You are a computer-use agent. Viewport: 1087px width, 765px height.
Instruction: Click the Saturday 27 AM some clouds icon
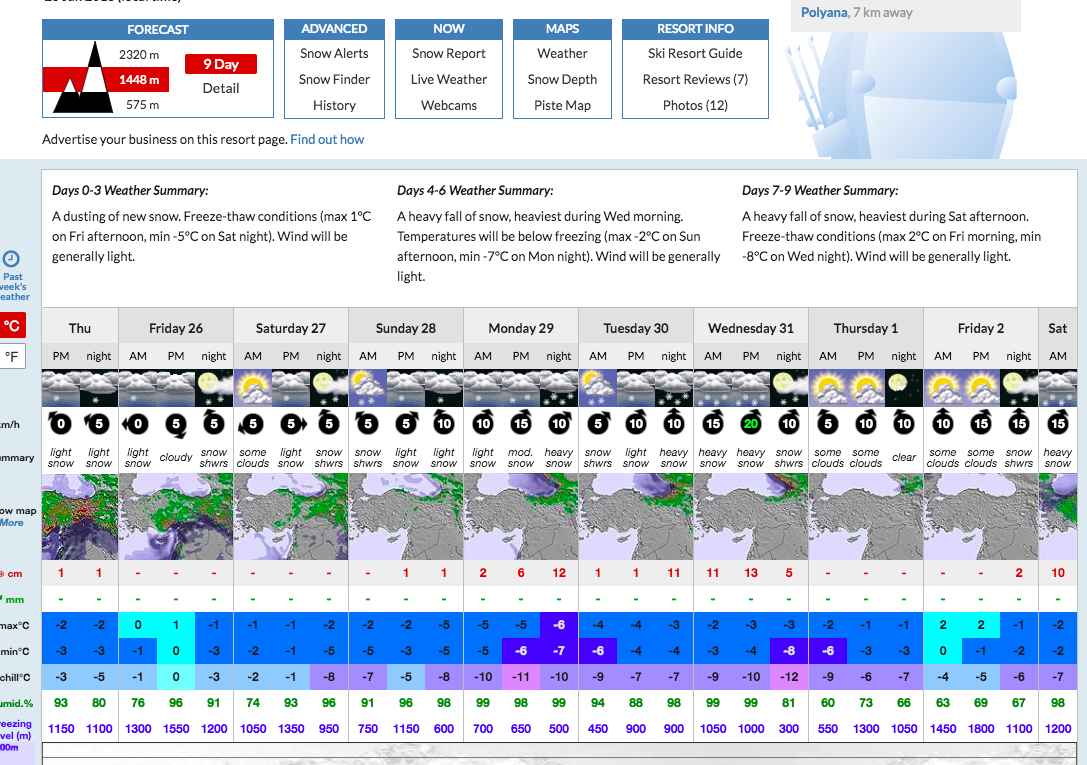coord(253,388)
